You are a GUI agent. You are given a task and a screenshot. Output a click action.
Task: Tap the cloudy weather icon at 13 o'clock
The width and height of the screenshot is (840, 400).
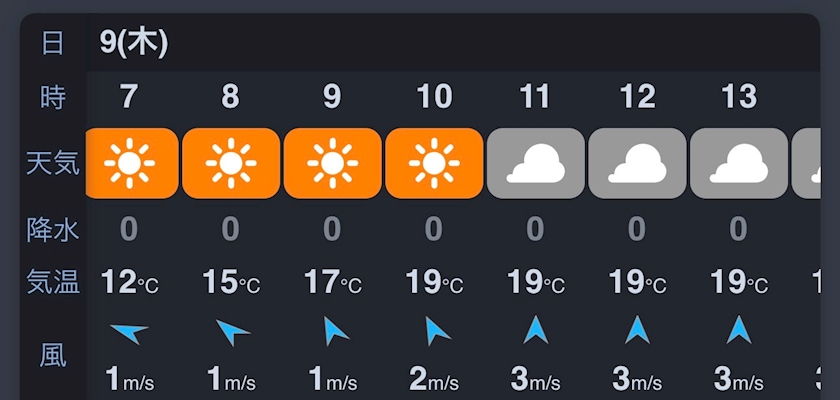(x=738, y=163)
